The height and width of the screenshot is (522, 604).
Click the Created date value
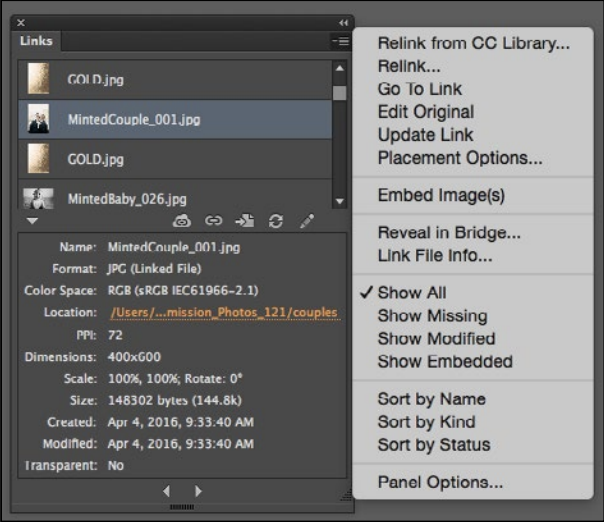pos(180,422)
